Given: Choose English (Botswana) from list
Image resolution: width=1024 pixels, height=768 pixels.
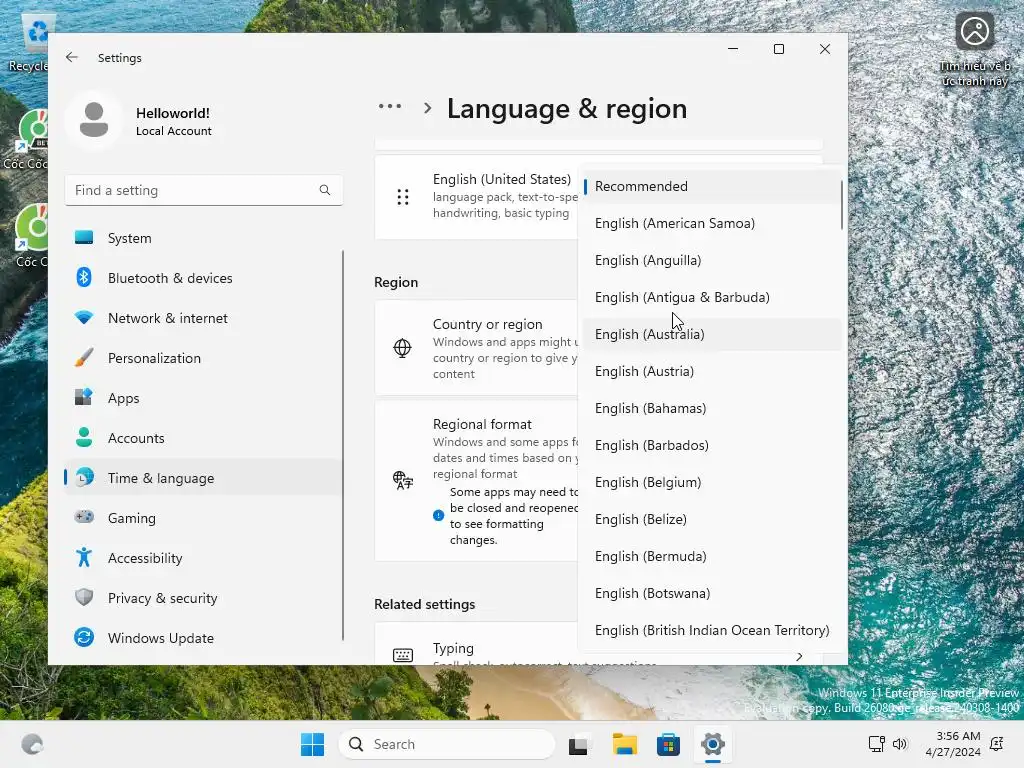Looking at the screenshot, I should (711, 594).
